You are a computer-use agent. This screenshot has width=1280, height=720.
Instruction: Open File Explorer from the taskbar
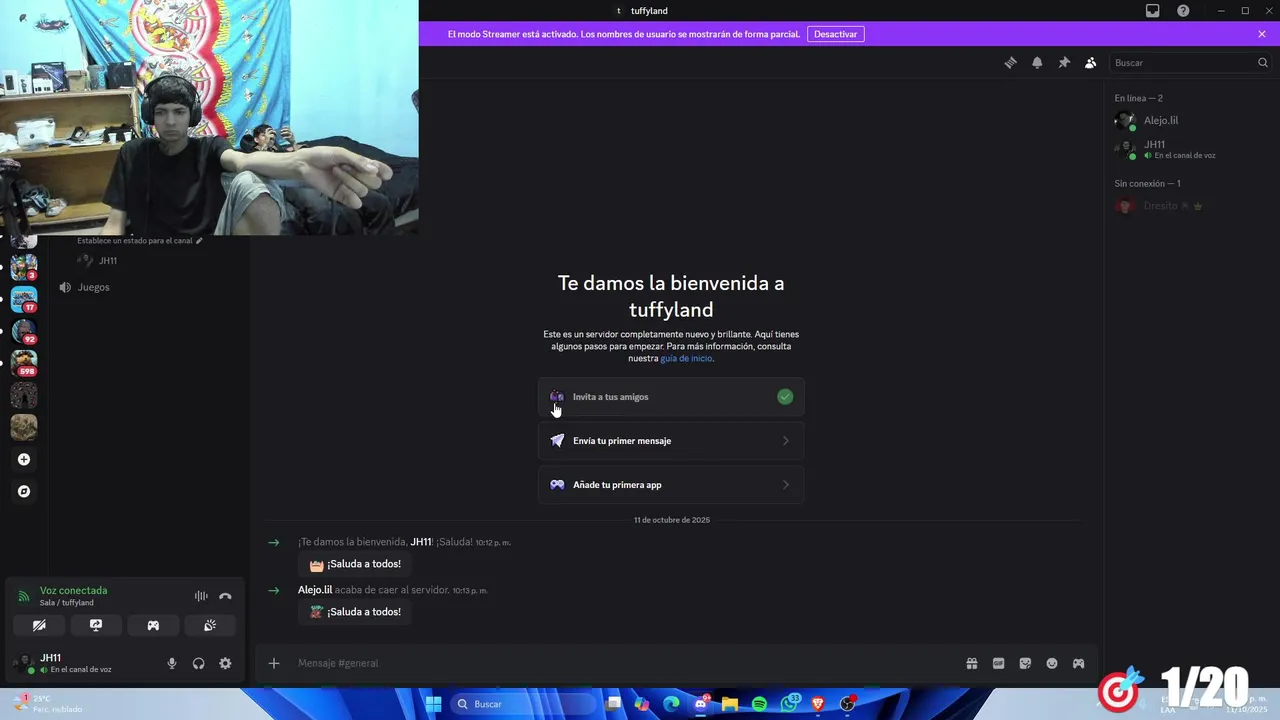point(730,704)
